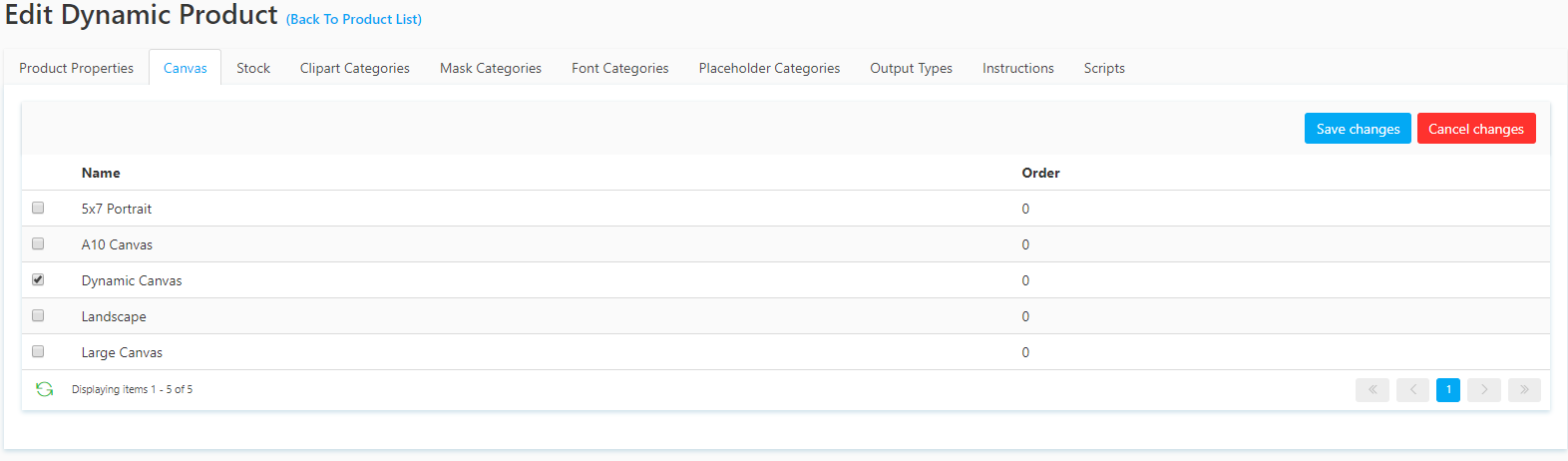Go to first page of results
The image size is (1568, 461).
coord(1372,390)
